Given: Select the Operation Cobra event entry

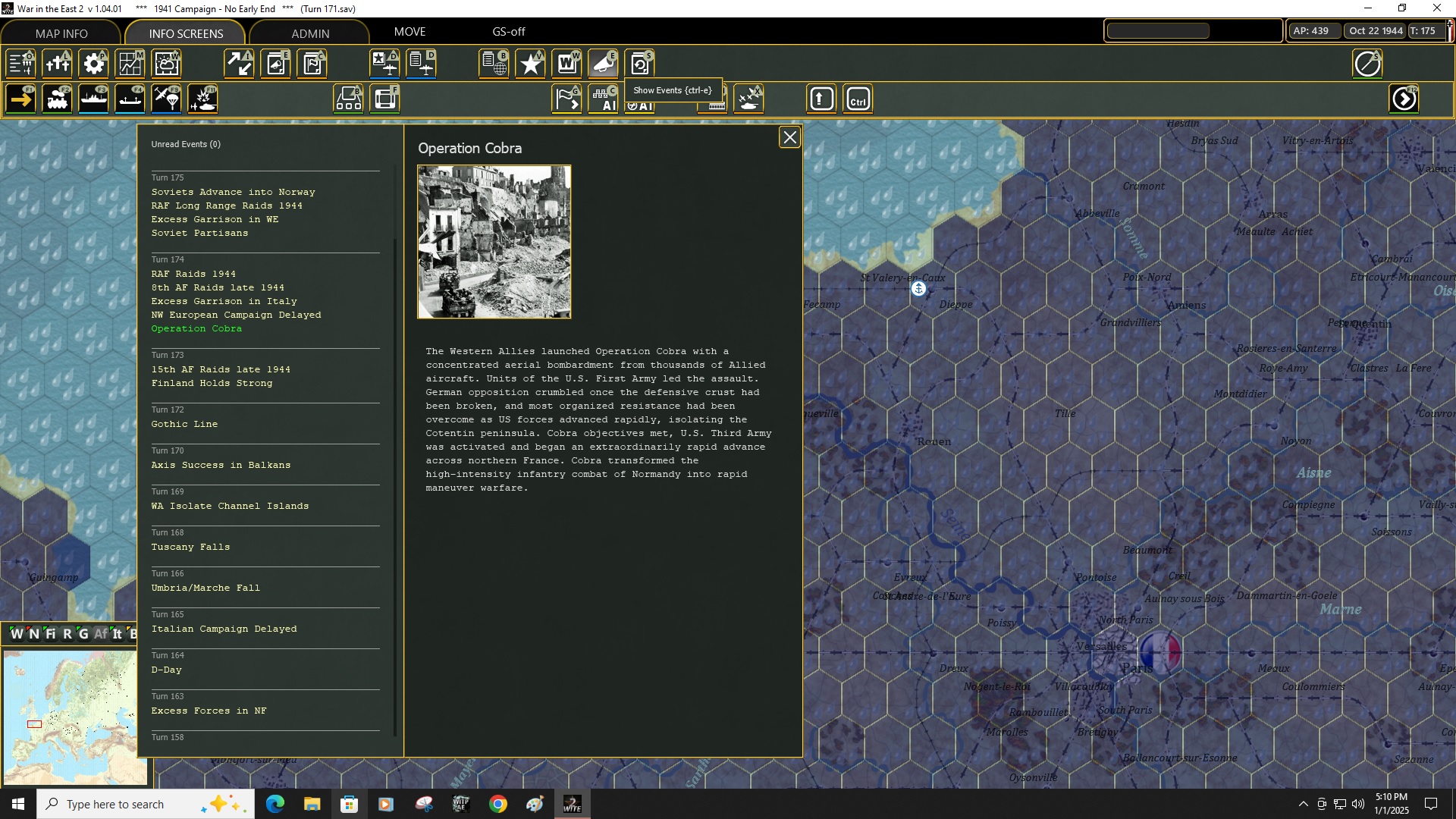Looking at the screenshot, I should (196, 328).
